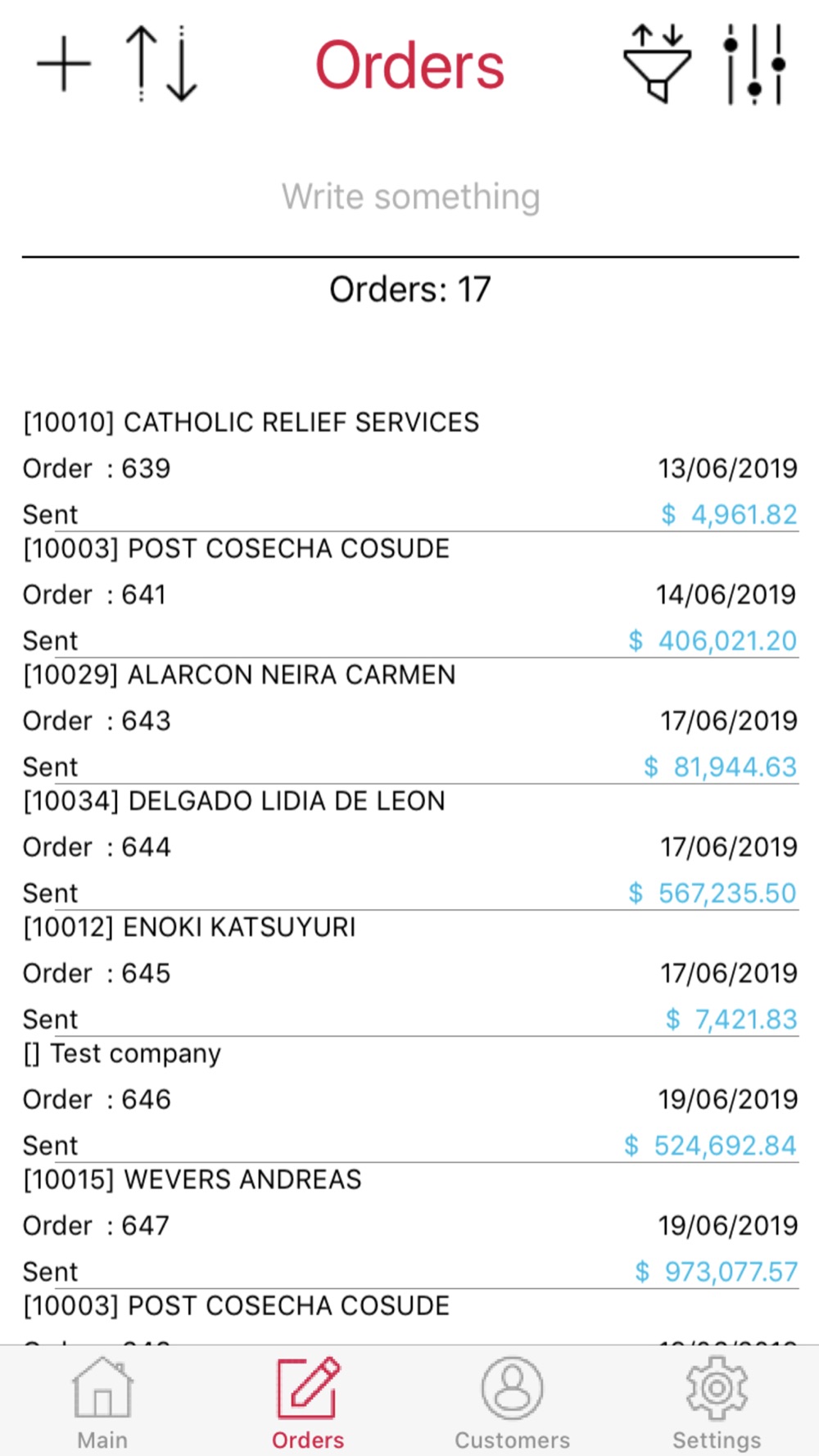The image size is (819, 1456).
Task: Focus the Write something search field
Action: 410,197
